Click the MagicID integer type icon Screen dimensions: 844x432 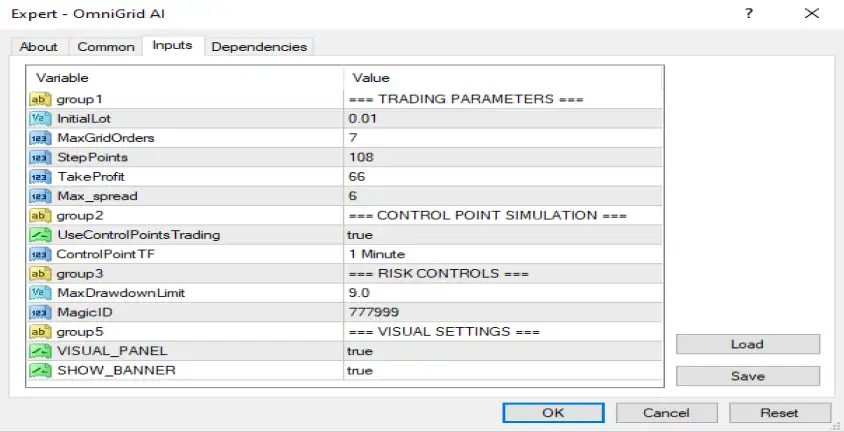click(40, 312)
